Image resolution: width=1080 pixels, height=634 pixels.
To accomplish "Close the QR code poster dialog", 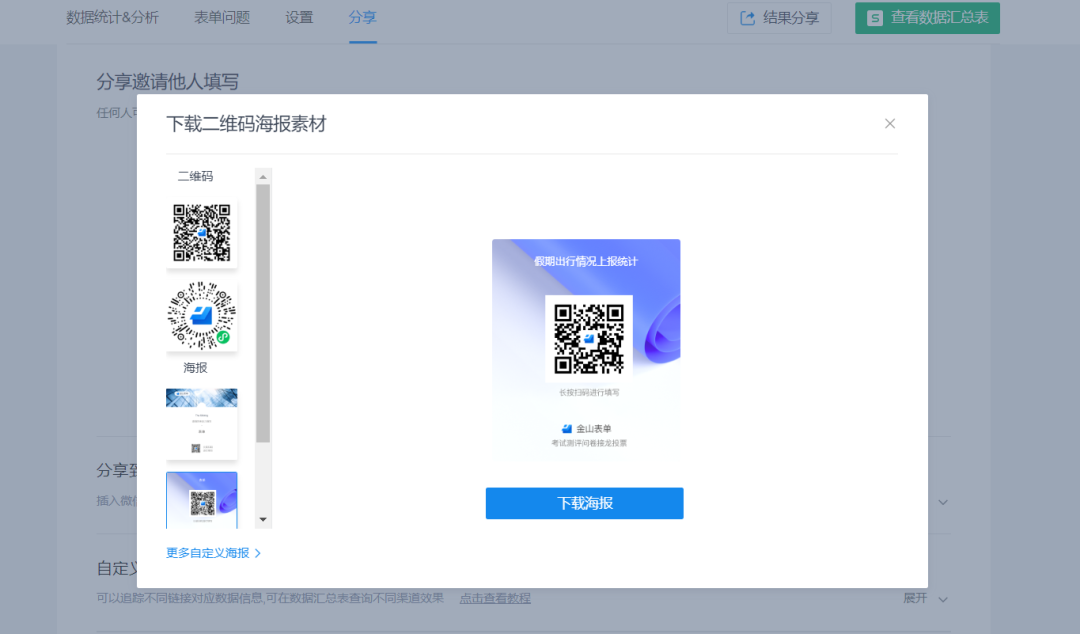I will click(x=890, y=123).
